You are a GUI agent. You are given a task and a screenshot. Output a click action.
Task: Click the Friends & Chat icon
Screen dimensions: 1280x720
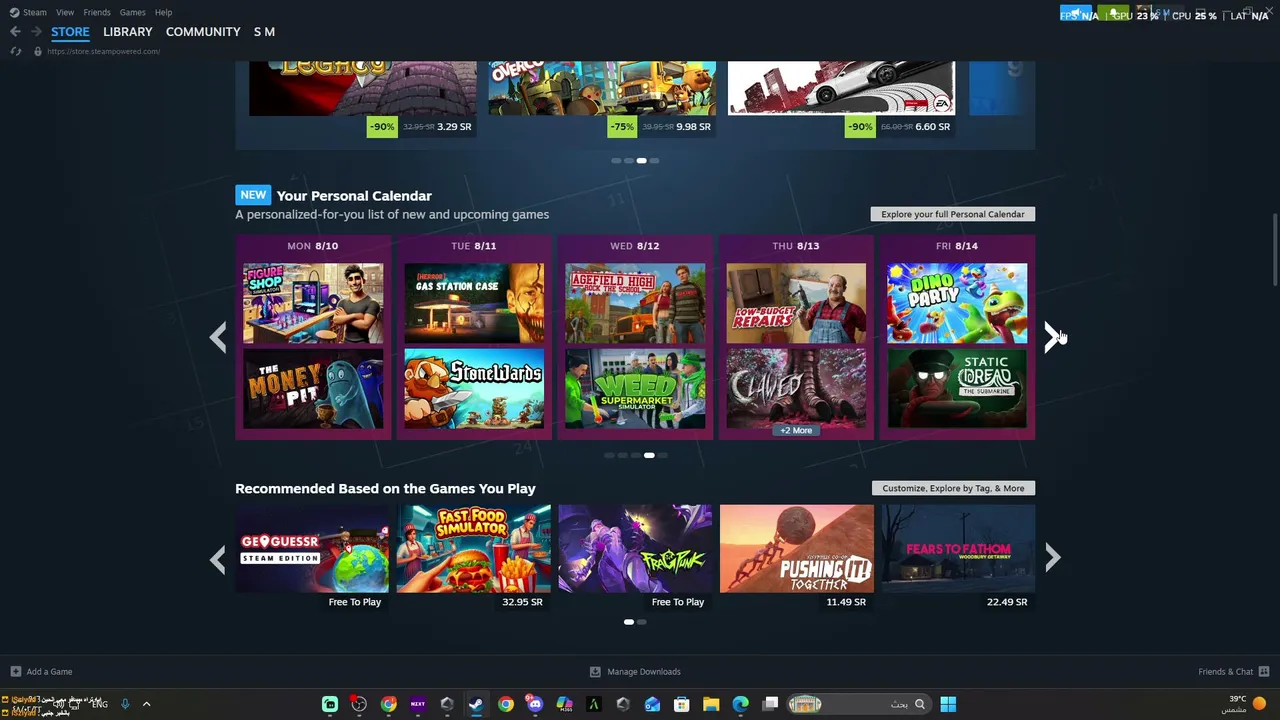point(1264,672)
